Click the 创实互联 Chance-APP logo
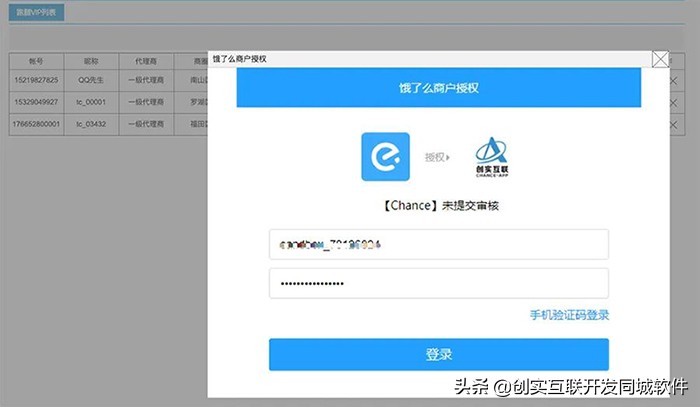700x407 pixels. coord(492,157)
